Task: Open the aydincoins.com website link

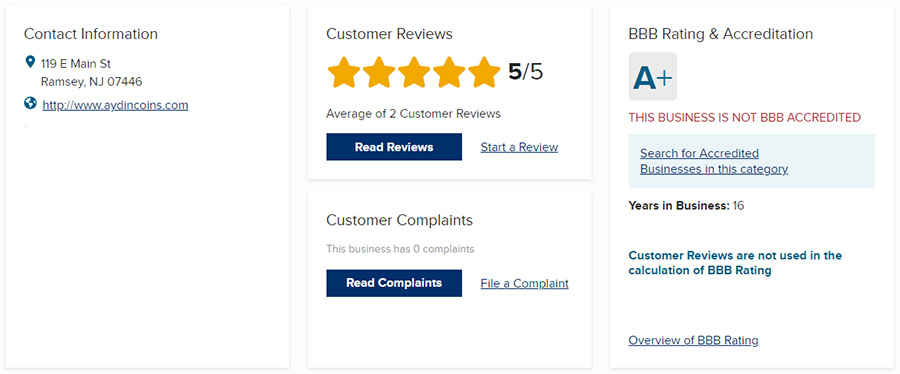Action: pyautogui.click(x=115, y=106)
